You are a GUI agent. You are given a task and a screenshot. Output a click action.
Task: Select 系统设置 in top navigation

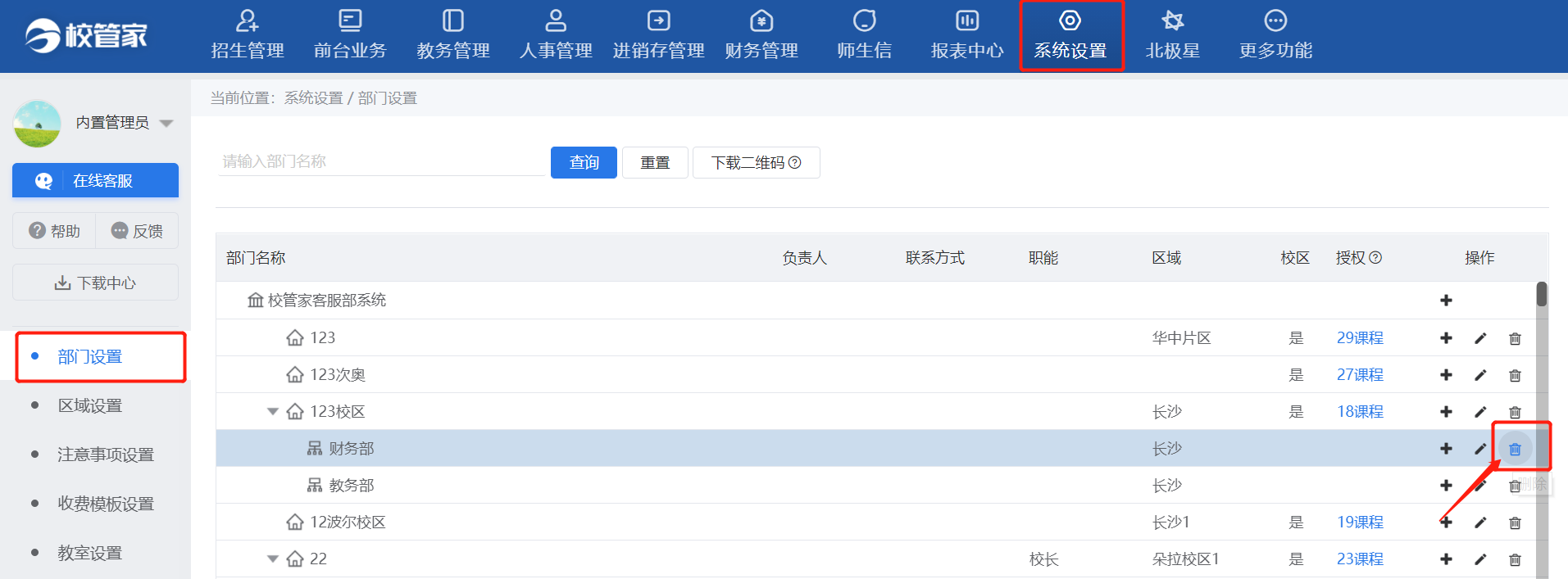(x=1070, y=36)
